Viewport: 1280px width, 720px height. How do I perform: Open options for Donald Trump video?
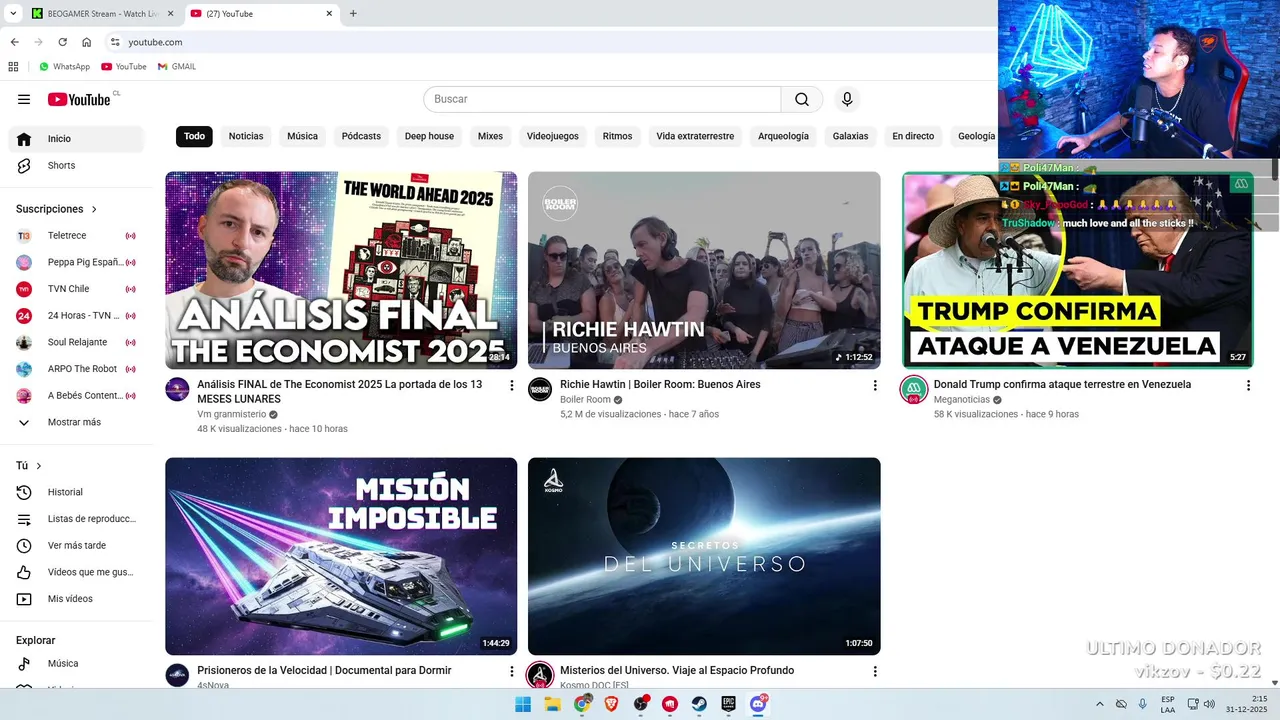1248,385
